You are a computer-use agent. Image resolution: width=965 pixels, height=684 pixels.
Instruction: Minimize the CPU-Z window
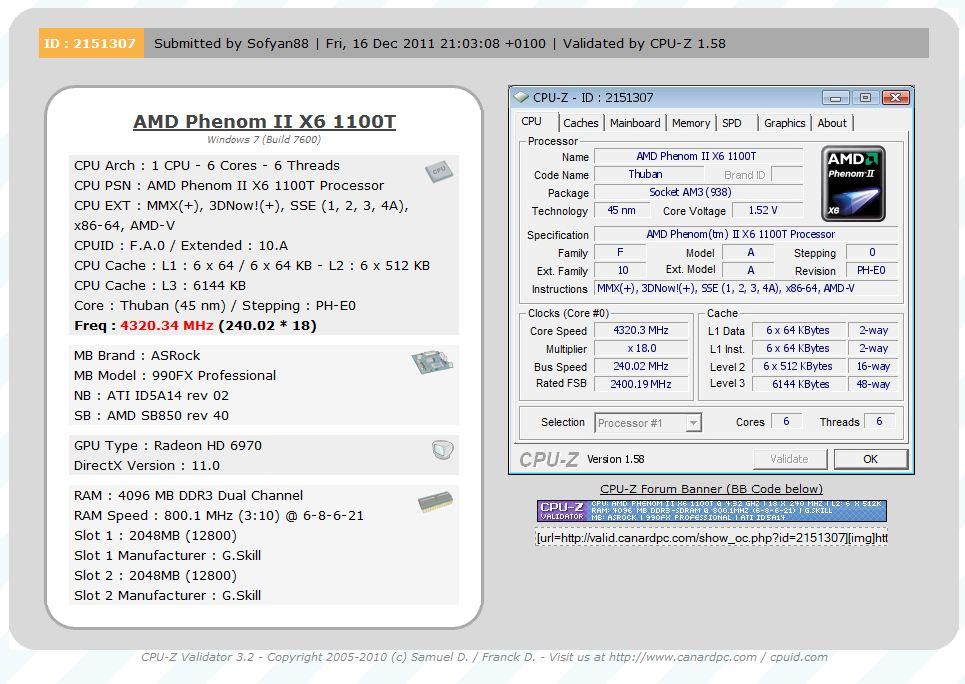pyautogui.click(x=835, y=97)
